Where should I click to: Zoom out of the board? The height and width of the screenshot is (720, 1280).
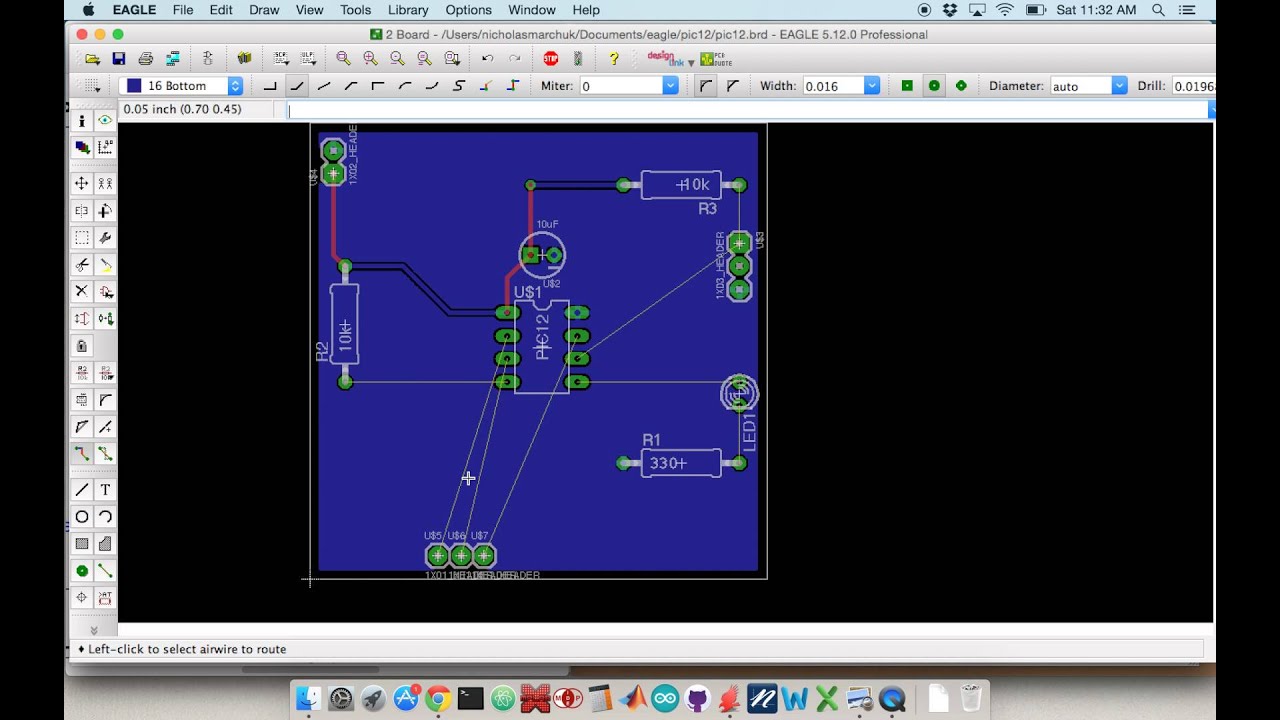click(x=397, y=59)
